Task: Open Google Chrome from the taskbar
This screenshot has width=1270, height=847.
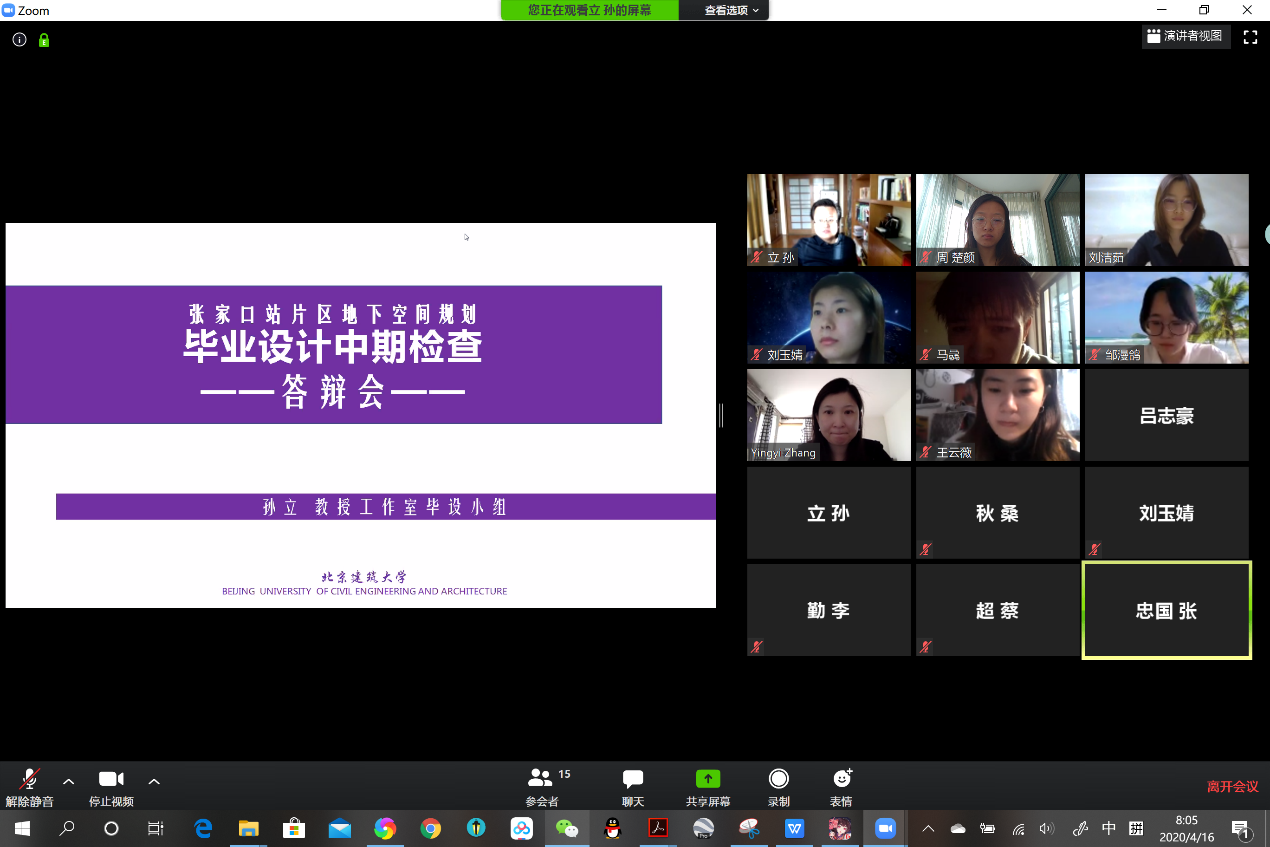Action: 431,828
